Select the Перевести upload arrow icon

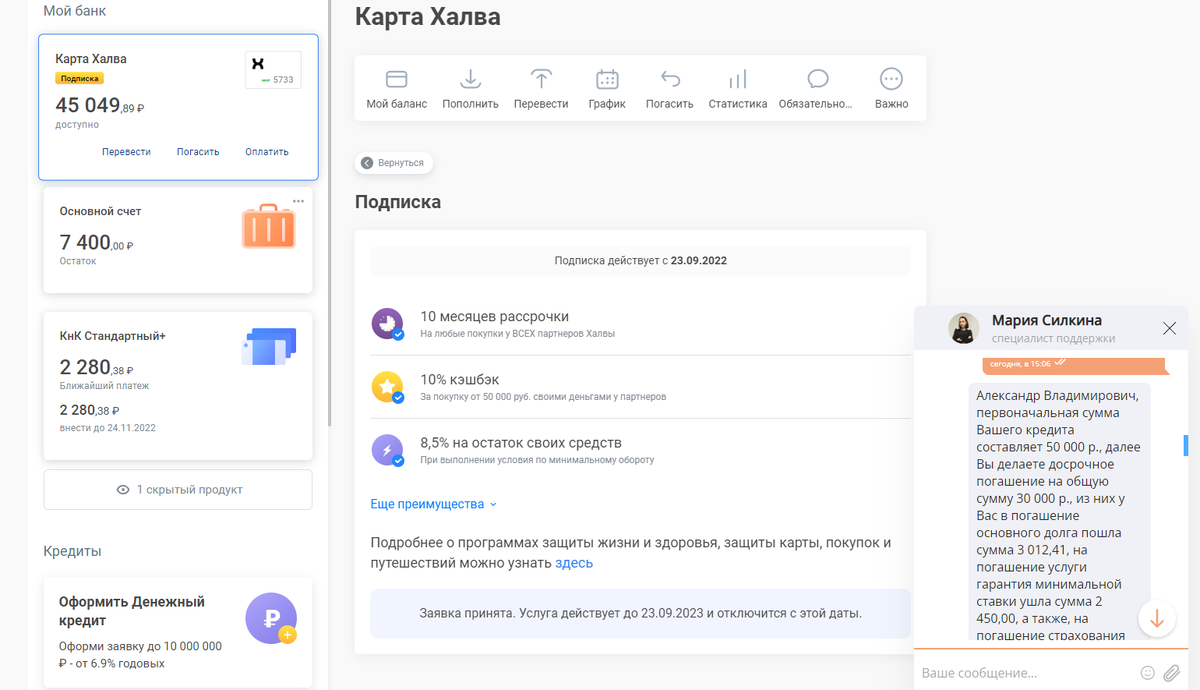coord(541,79)
